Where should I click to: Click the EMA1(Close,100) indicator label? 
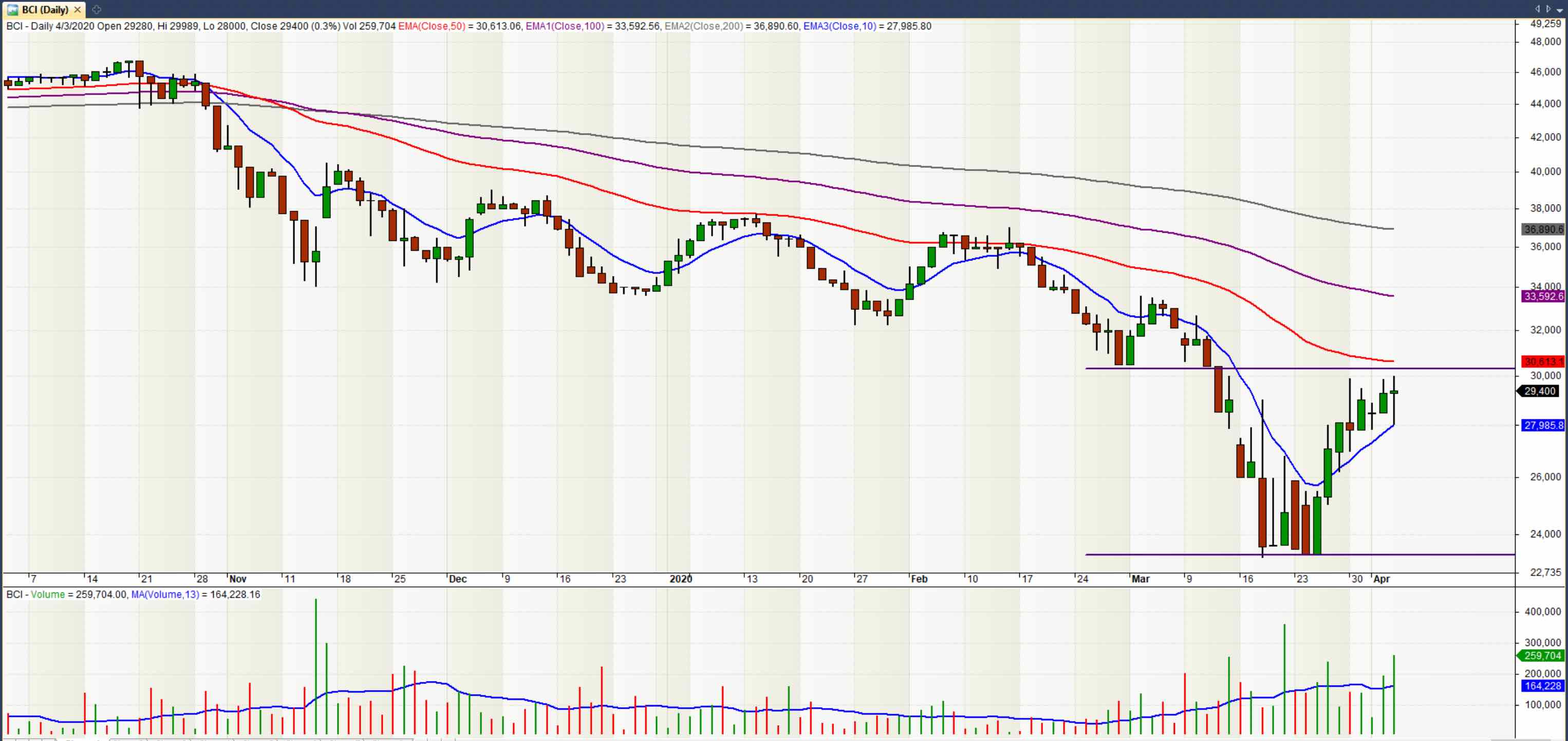(564, 26)
